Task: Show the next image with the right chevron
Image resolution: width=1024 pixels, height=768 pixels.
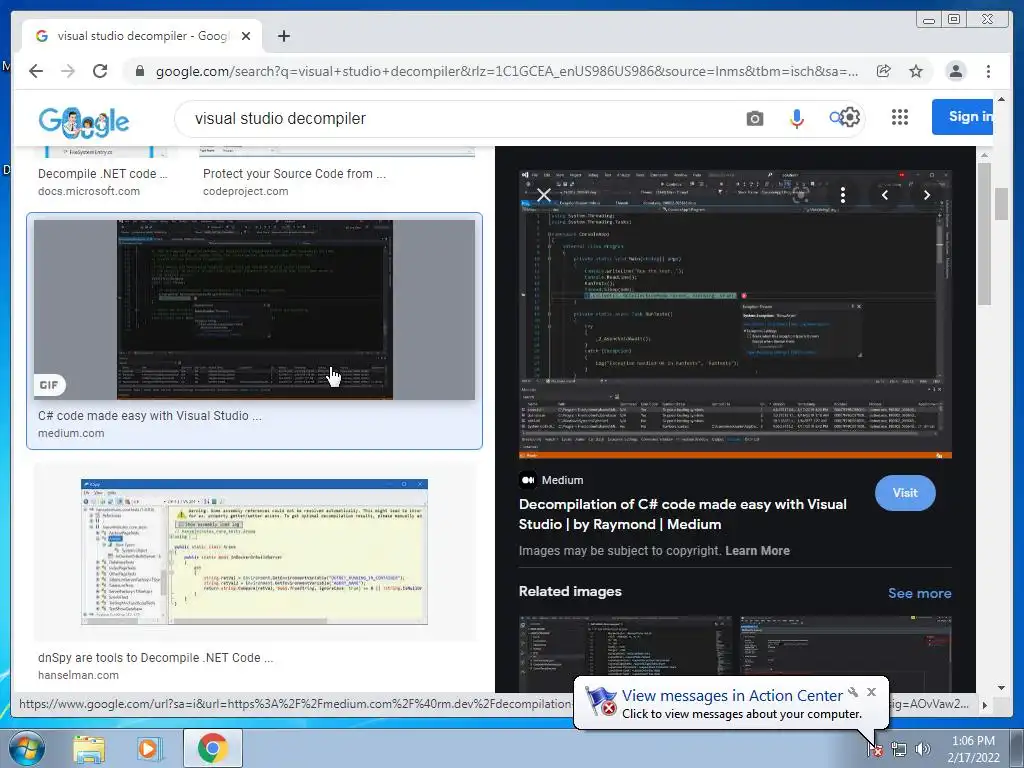Action: 927,195
